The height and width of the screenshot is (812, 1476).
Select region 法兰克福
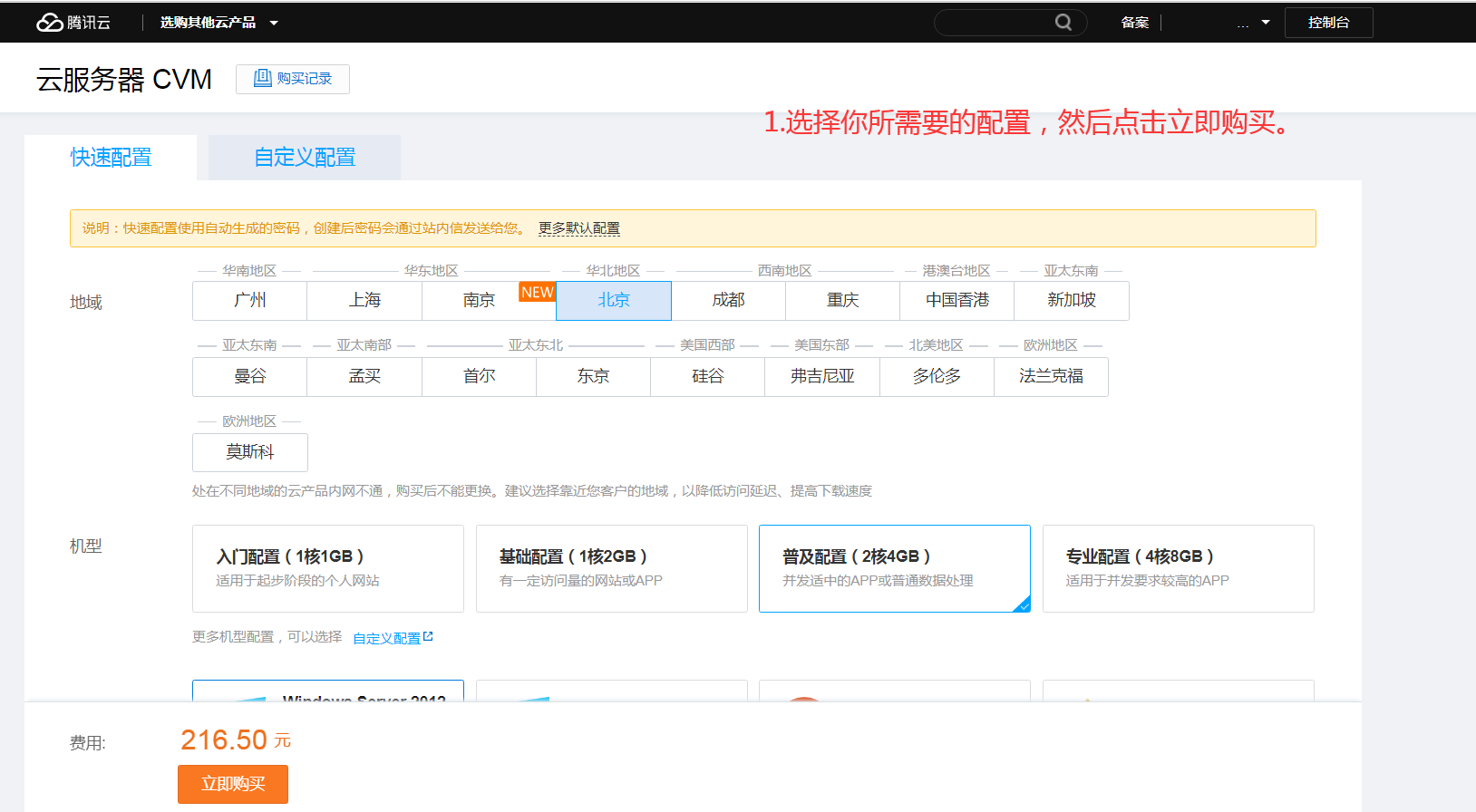[x=1051, y=376]
